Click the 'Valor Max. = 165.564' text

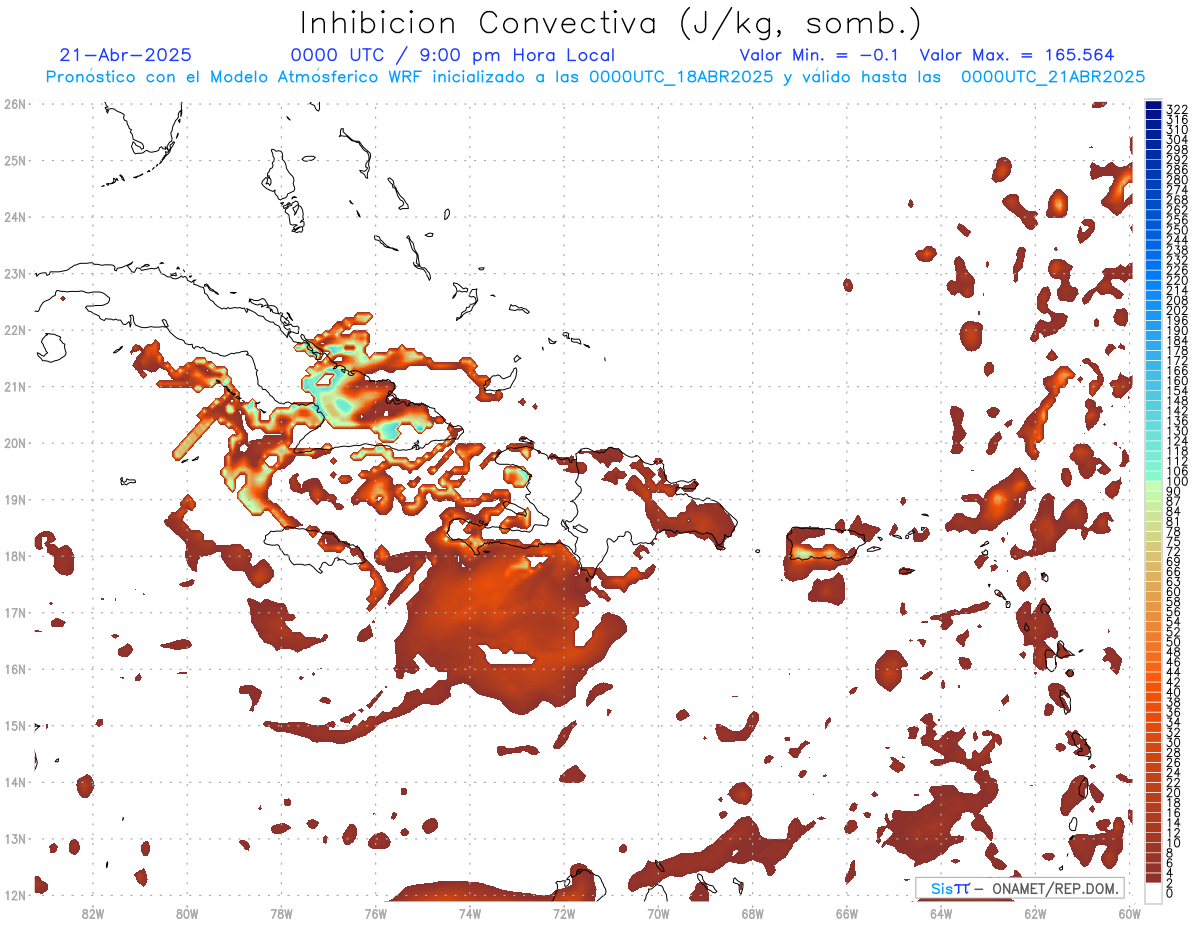pyautogui.click(x=1017, y=55)
